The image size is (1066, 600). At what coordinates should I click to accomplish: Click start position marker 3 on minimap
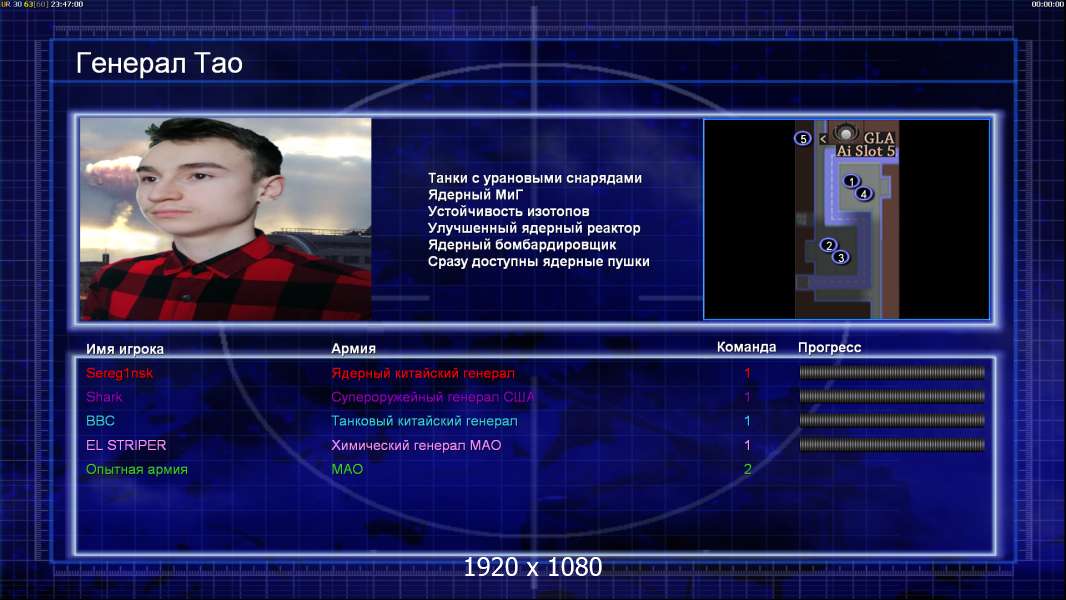coord(841,258)
